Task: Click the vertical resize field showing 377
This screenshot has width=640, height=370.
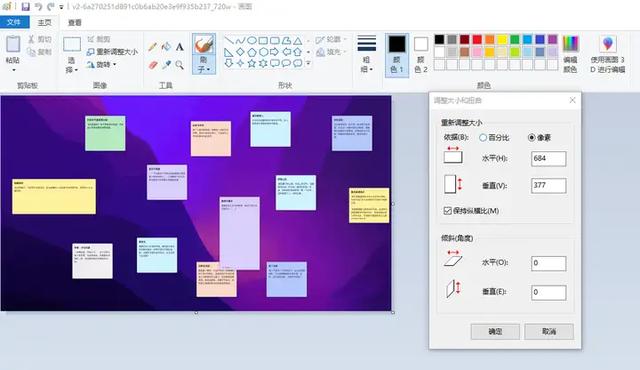Action: point(549,185)
